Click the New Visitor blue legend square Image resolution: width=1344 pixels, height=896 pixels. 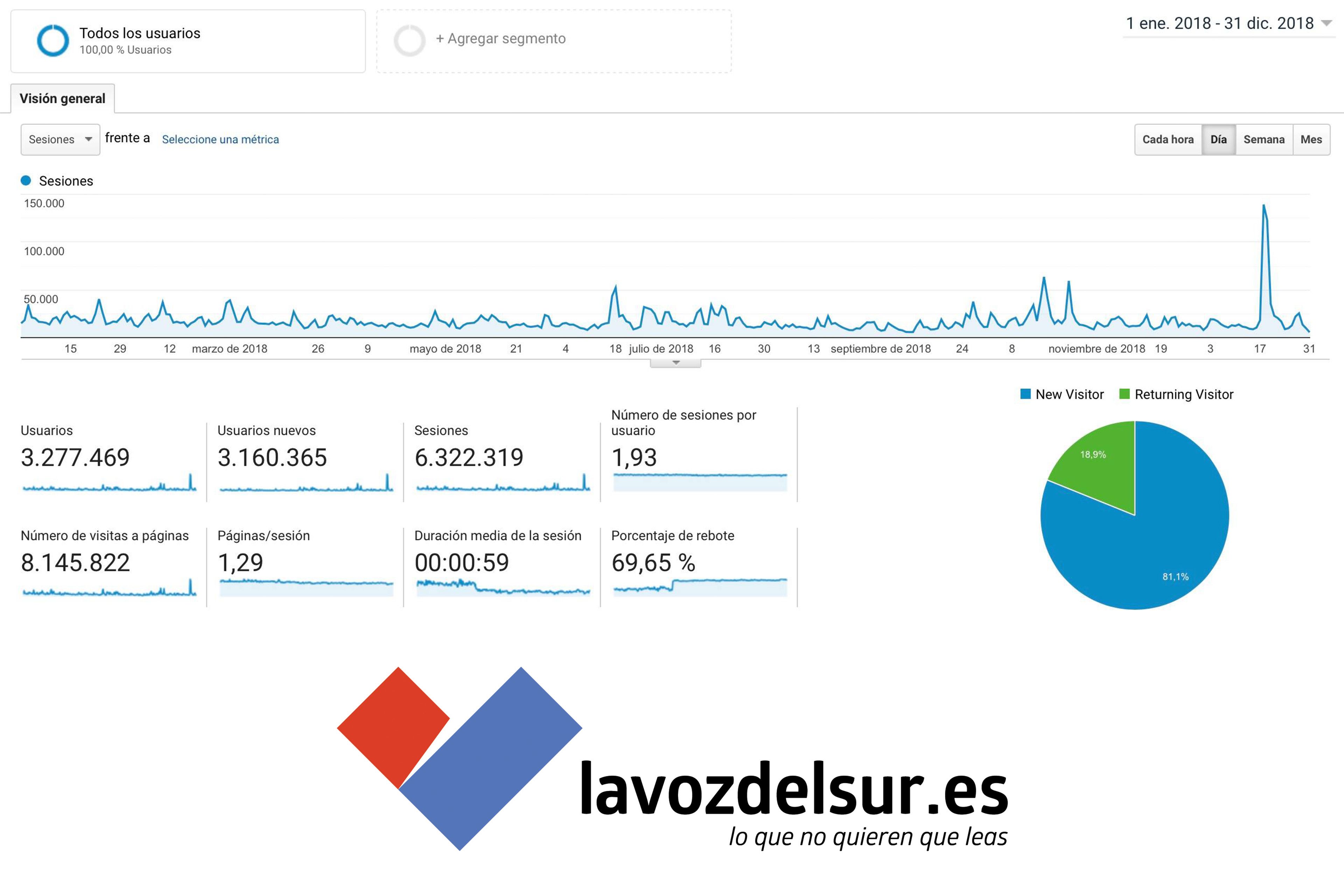1025,394
